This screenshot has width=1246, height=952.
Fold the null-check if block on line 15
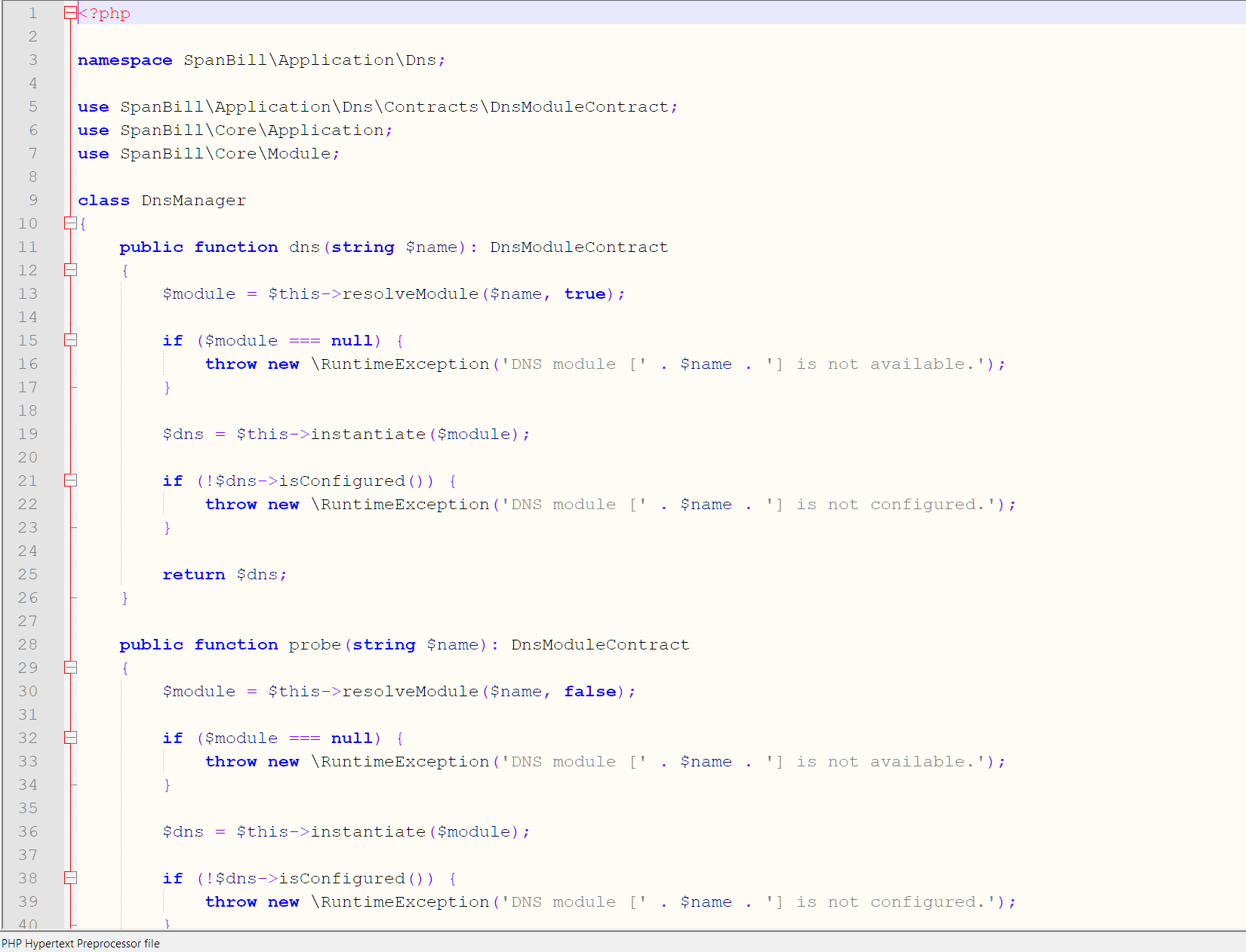point(70,340)
